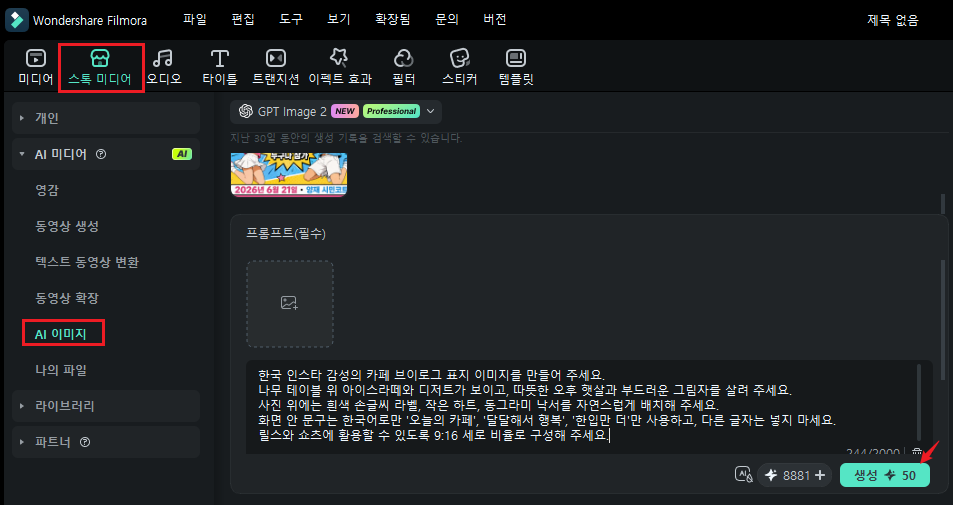Viewport: 953px width, 505px height.
Task: Open the 미디어 tab
Action: pyautogui.click(x=36, y=67)
